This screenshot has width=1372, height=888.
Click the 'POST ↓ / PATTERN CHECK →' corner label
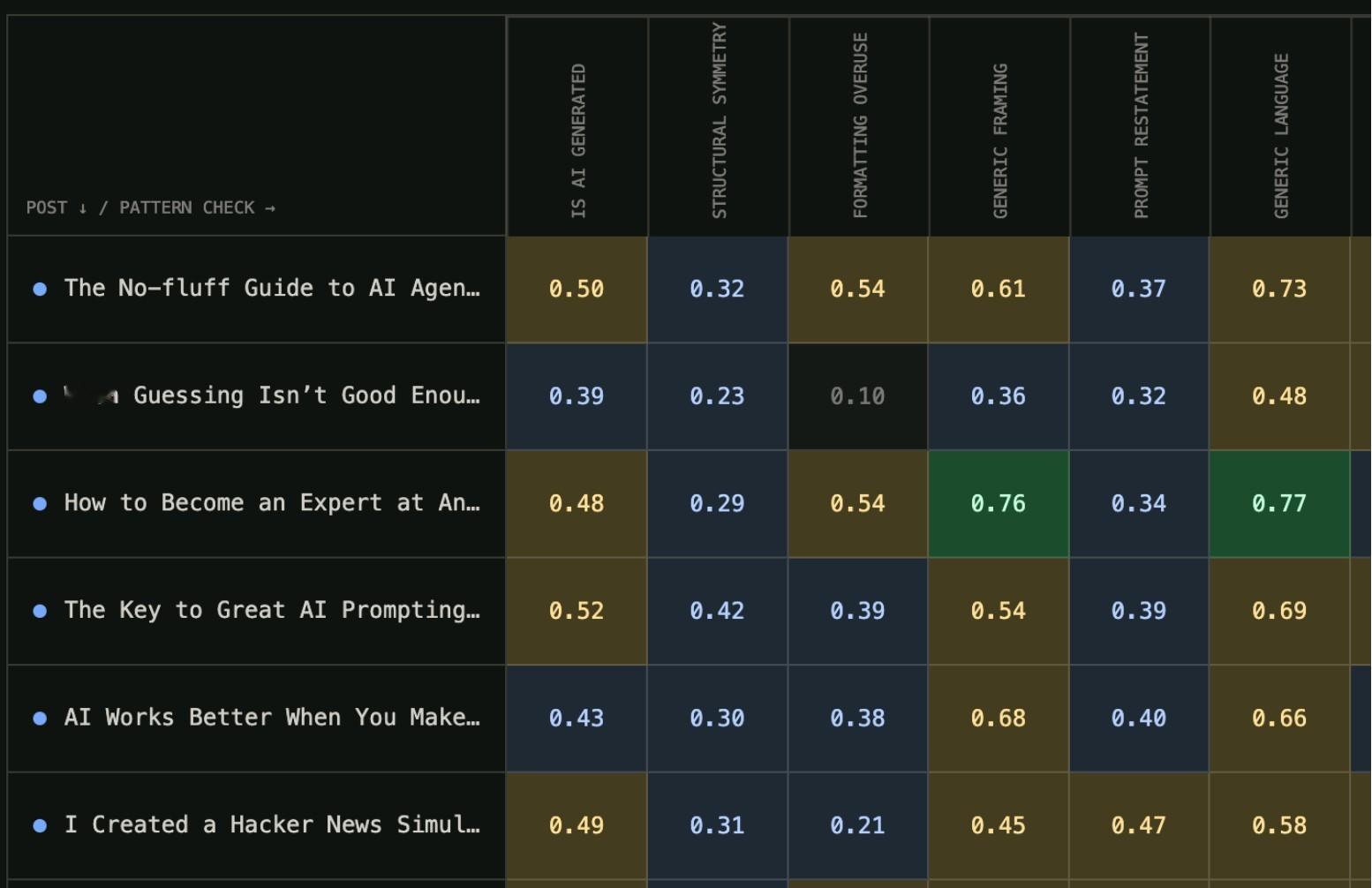[x=151, y=208]
